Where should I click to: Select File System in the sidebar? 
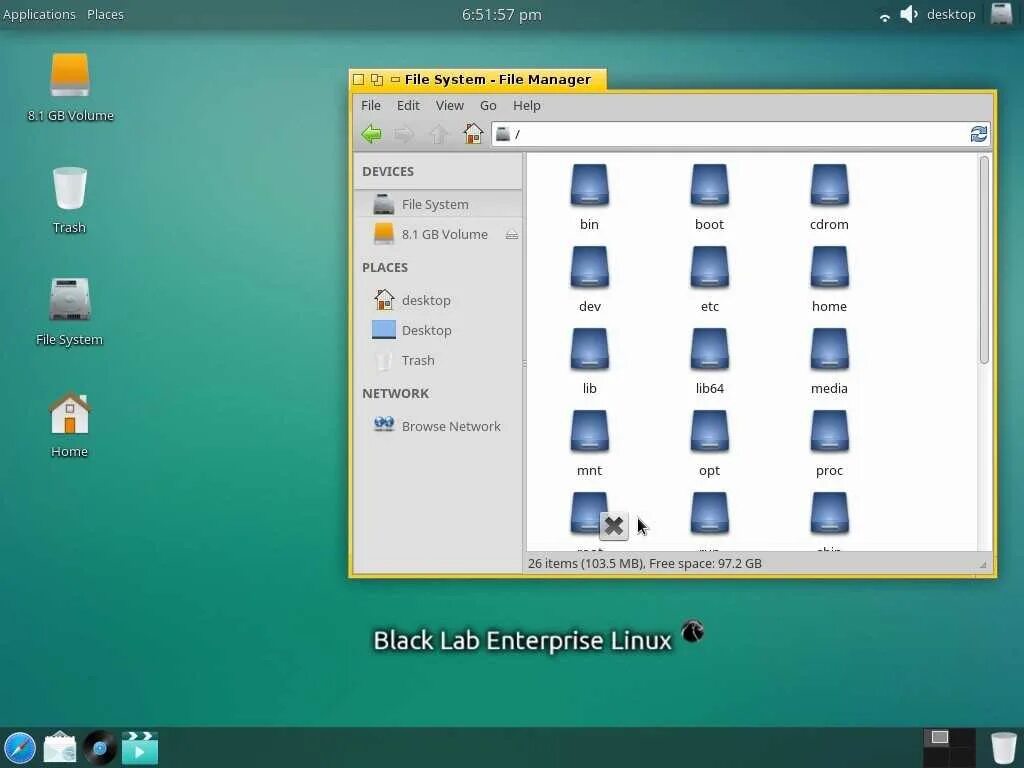[438, 204]
